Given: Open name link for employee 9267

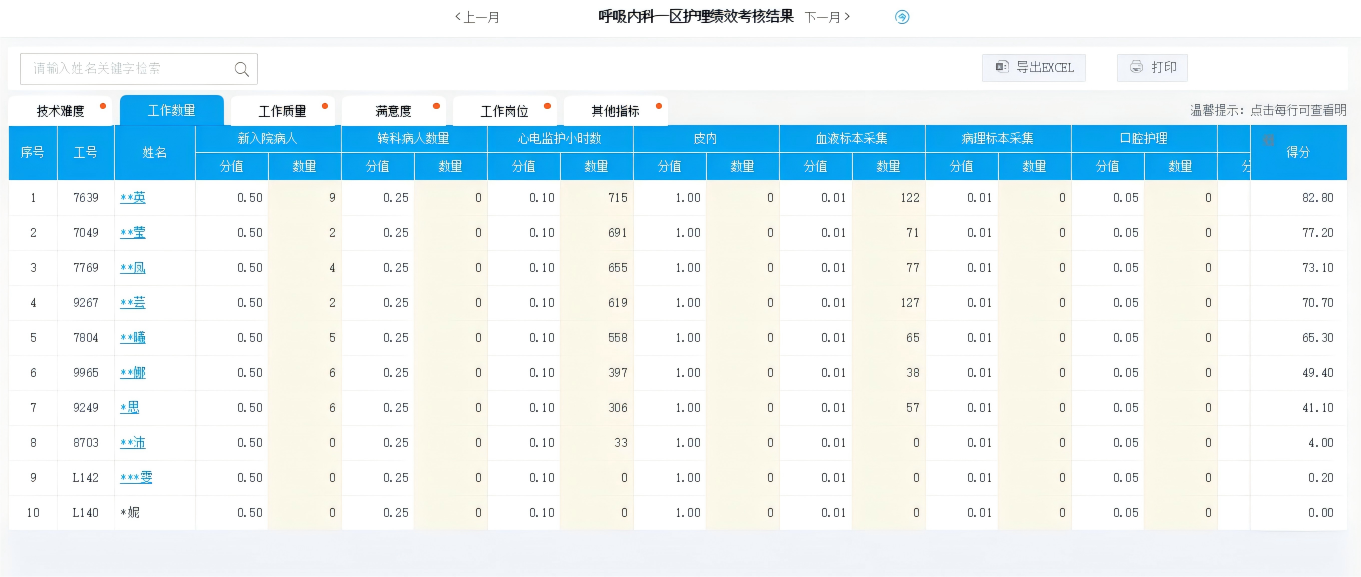Looking at the screenshot, I should coord(133,303).
